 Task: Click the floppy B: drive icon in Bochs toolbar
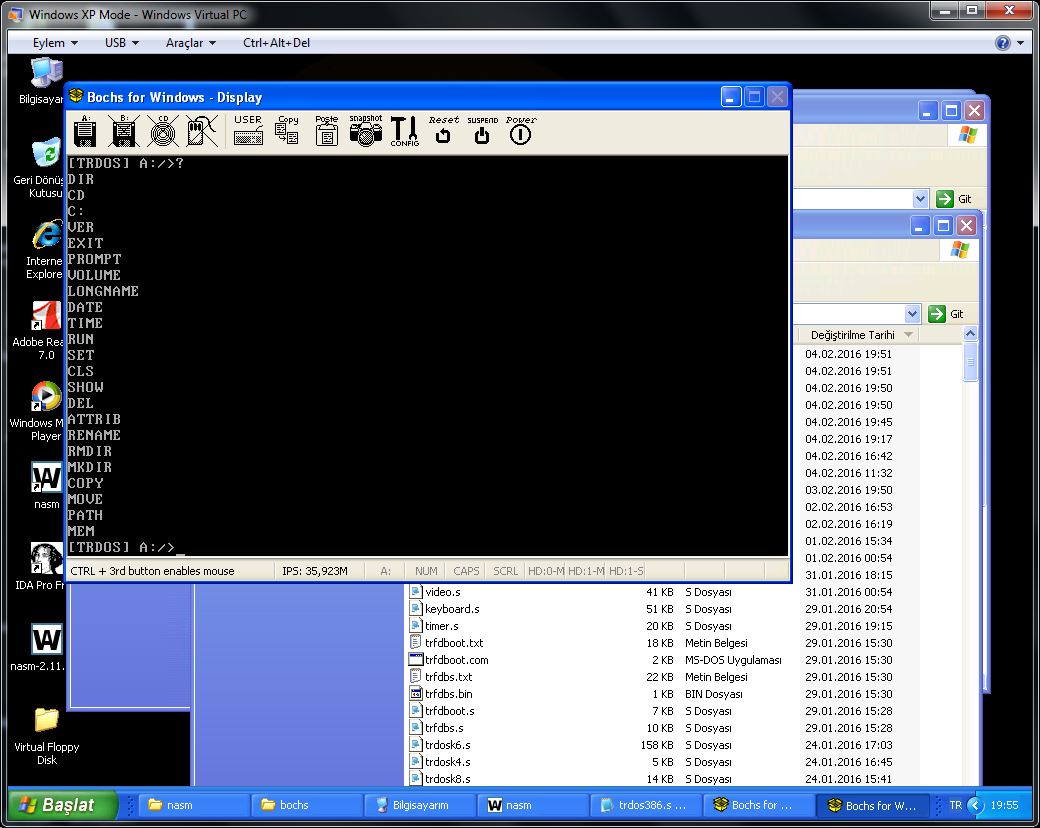[x=123, y=131]
